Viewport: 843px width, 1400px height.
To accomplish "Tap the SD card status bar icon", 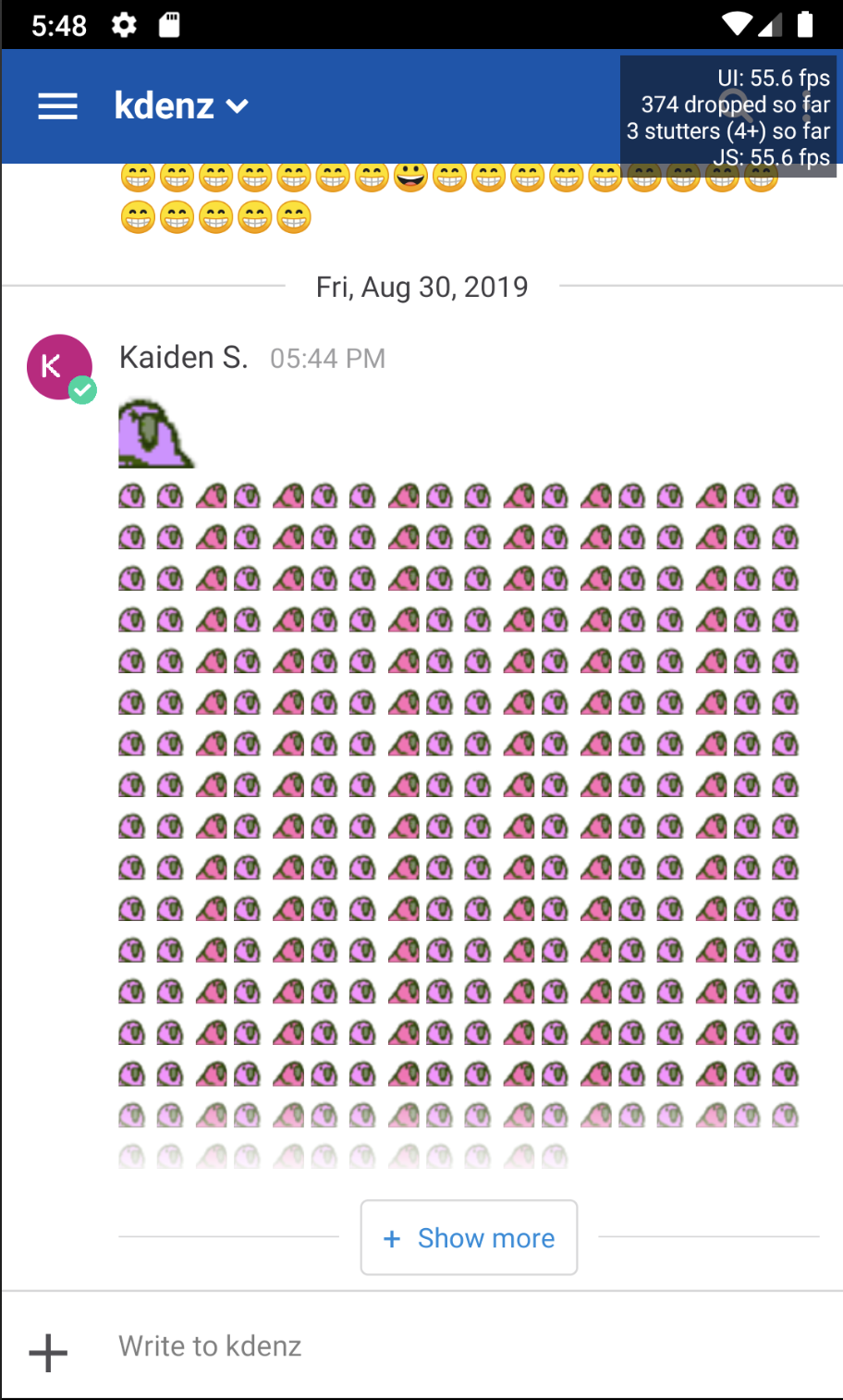I will tap(169, 25).
